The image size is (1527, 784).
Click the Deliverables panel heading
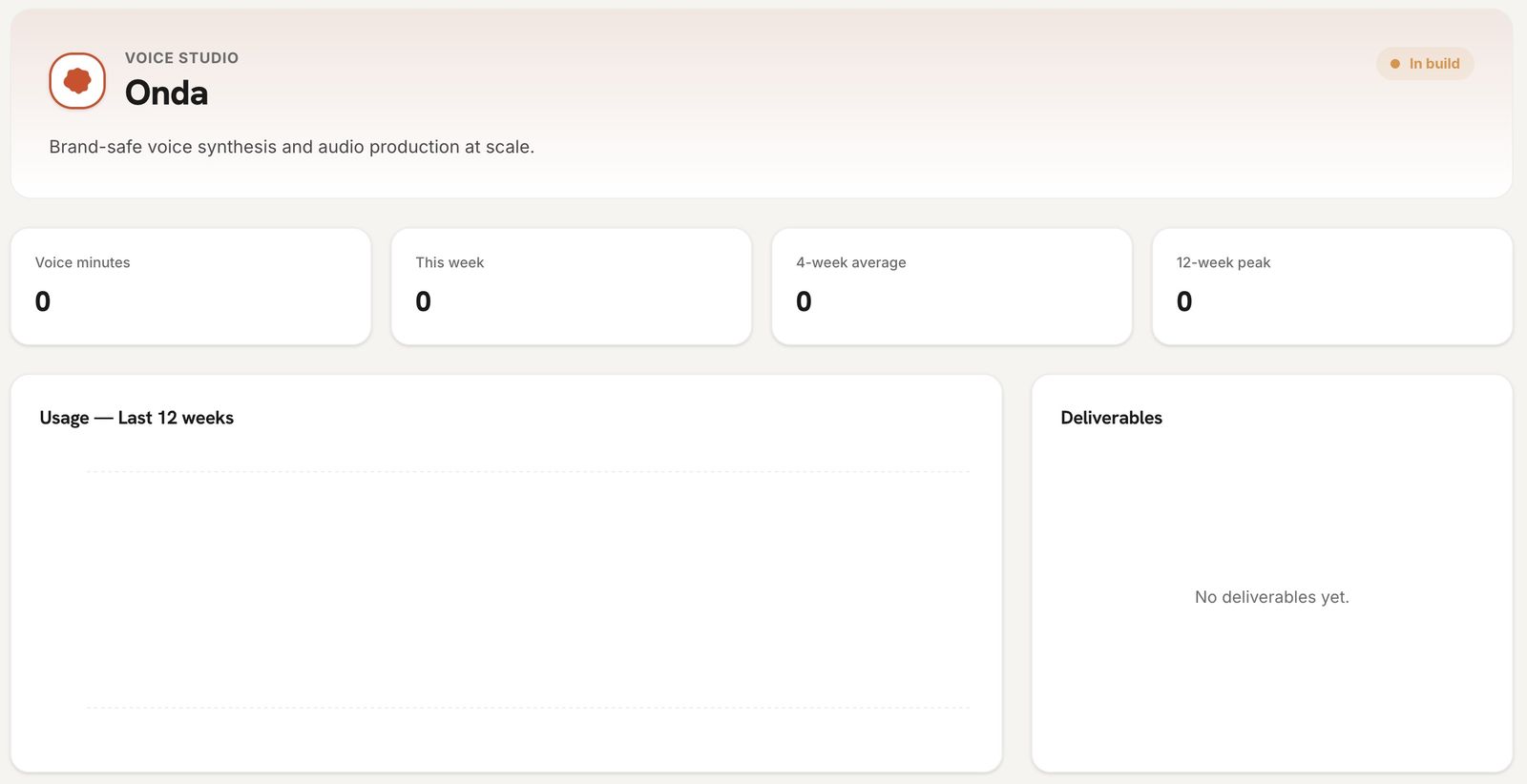[1111, 418]
